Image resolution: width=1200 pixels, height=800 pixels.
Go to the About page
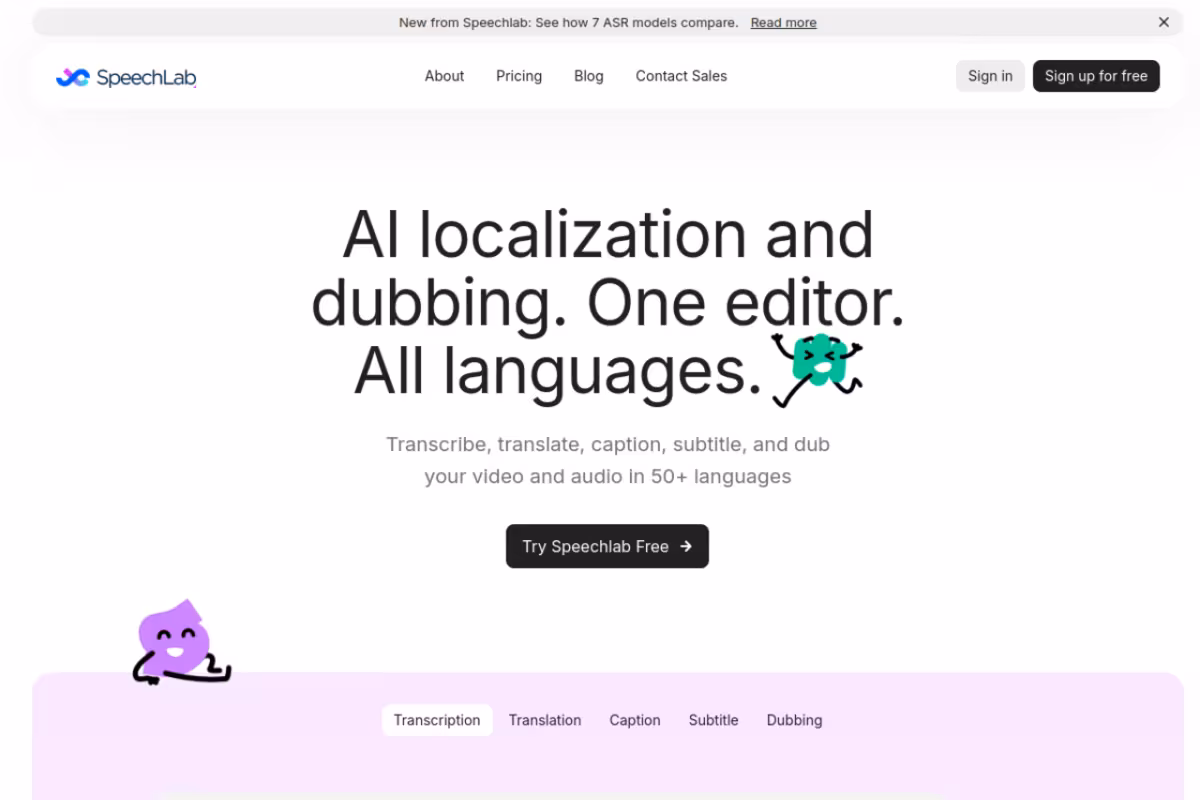pos(444,76)
